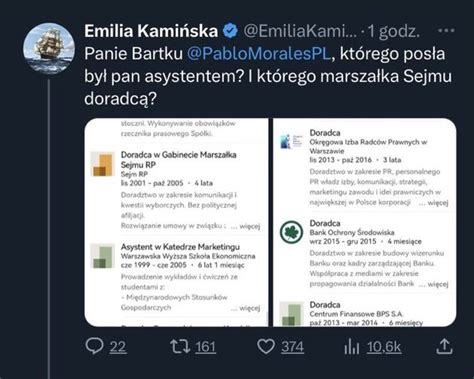Click the share upload icon
Image resolution: width=474 pixels, height=379 pixels.
pos(444,346)
